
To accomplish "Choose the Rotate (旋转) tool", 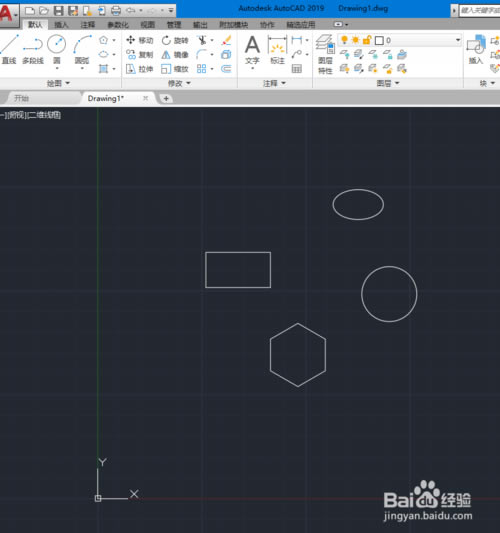I will tap(175, 40).
